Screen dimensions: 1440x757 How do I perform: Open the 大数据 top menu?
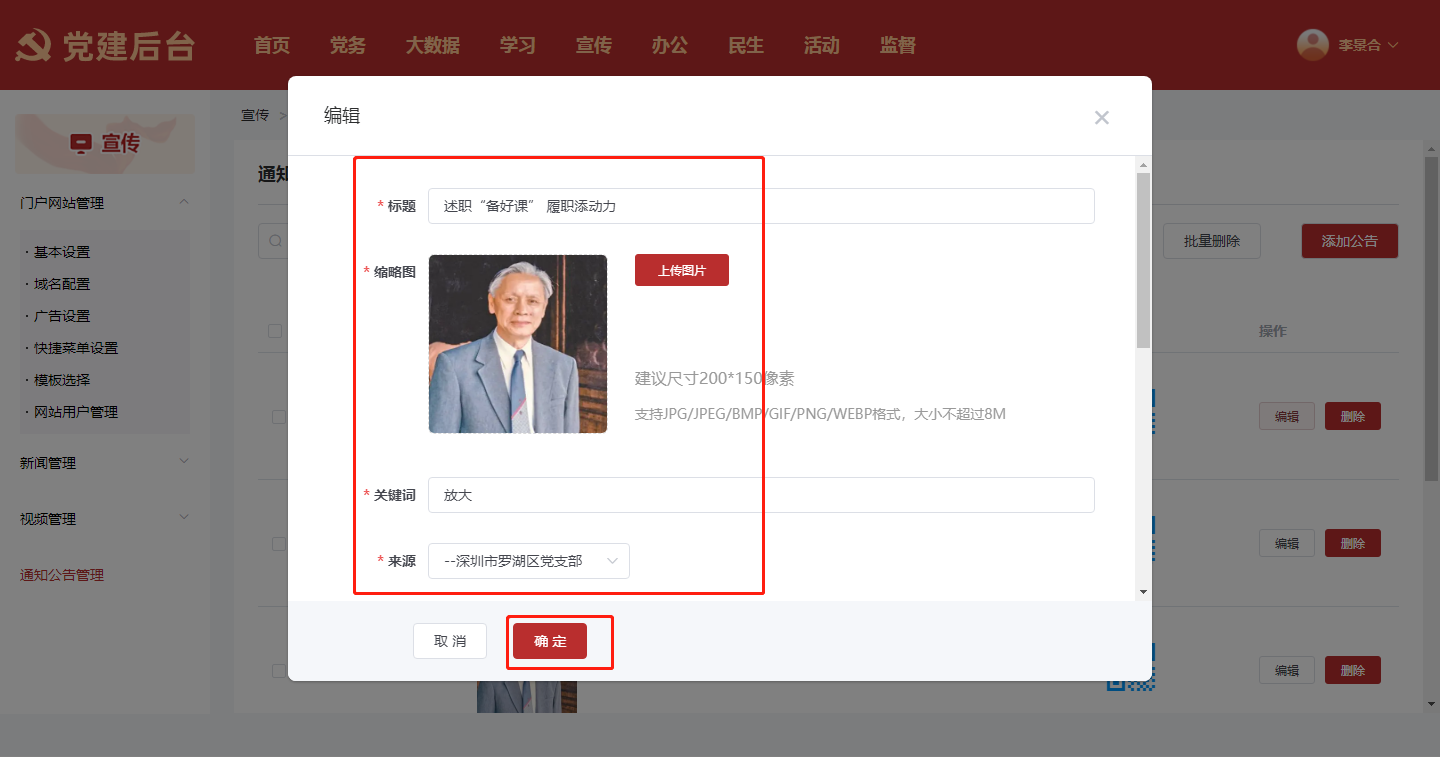432,45
